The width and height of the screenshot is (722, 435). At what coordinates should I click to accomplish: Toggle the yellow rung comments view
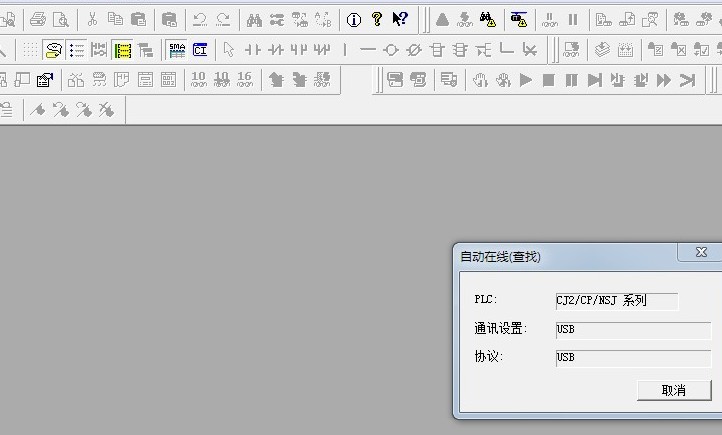53,49
